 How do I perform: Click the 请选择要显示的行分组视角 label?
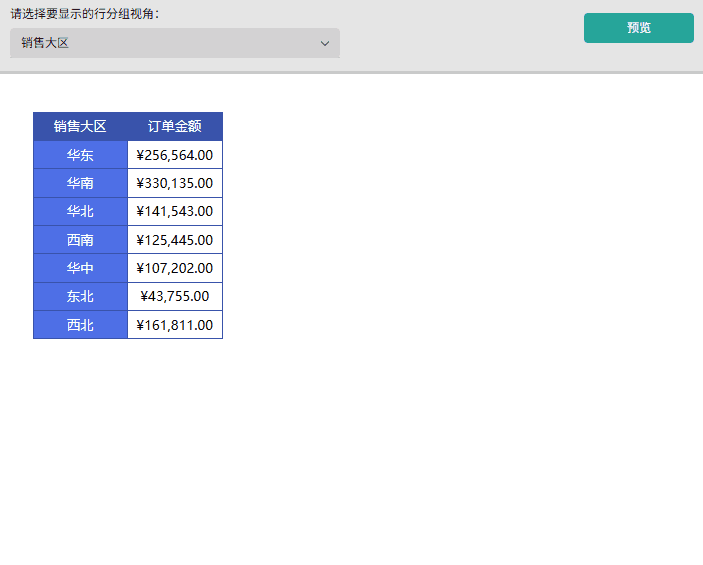coord(85,14)
